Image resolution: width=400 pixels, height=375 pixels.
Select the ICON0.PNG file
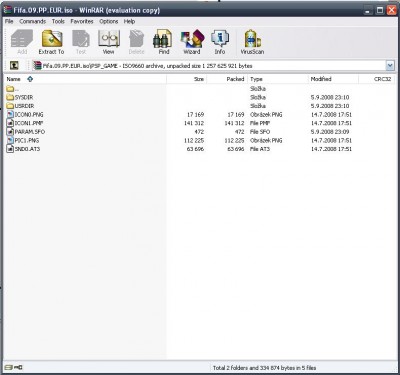point(25,114)
